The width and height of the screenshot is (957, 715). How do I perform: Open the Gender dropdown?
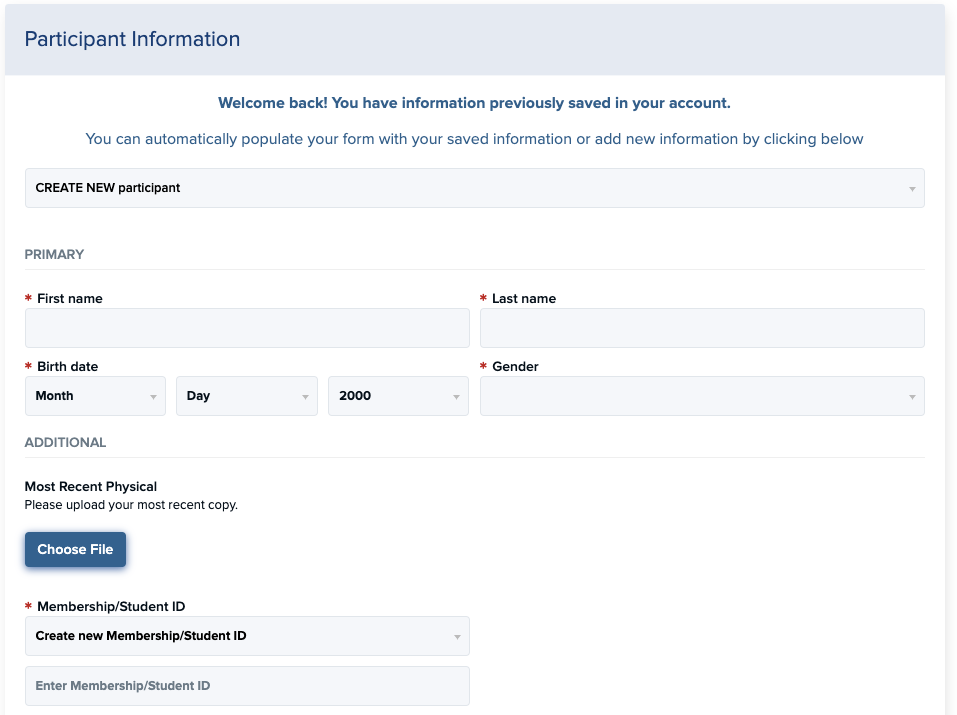pyautogui.click(x=702, y=396)
